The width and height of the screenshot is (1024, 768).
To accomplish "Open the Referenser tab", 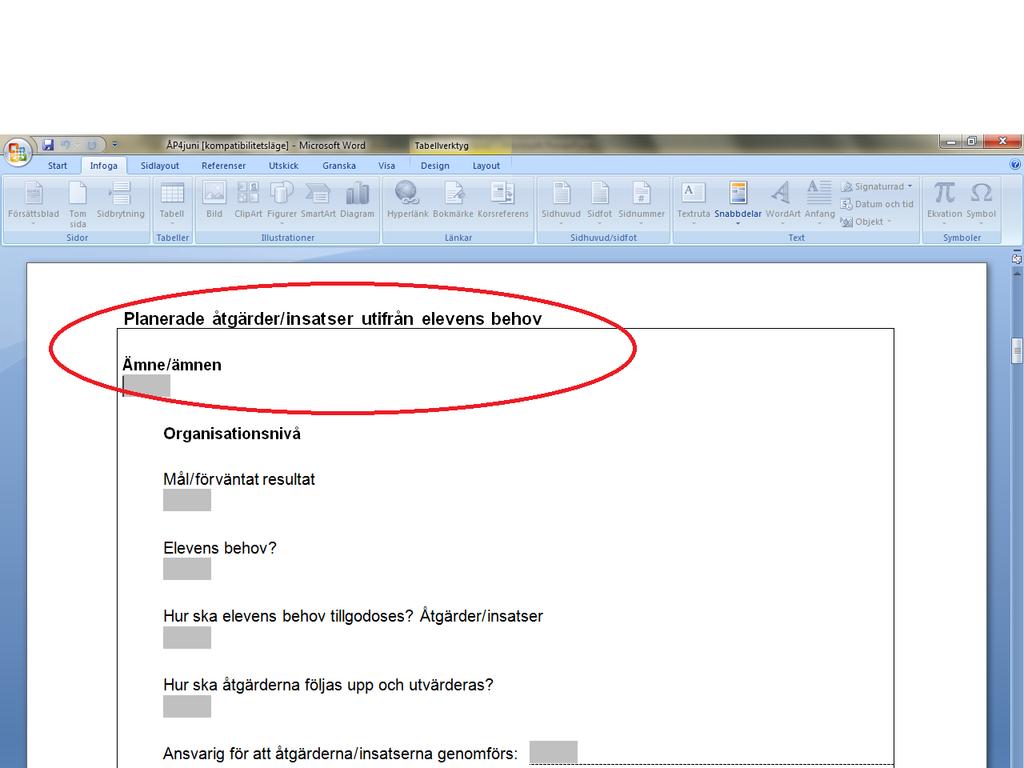I will pos(223,166).
